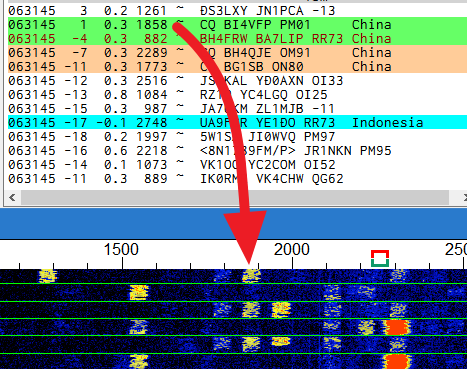Select the DS3LXY JN1PCA -13 message
The image size is (467, 369).
(x=237, y=11)
